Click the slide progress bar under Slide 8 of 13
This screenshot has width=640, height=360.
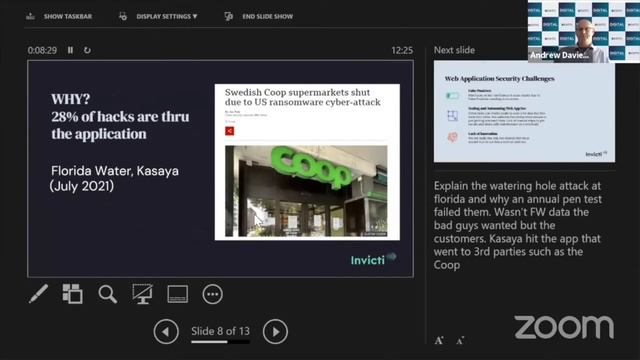(x=220, y=342)
